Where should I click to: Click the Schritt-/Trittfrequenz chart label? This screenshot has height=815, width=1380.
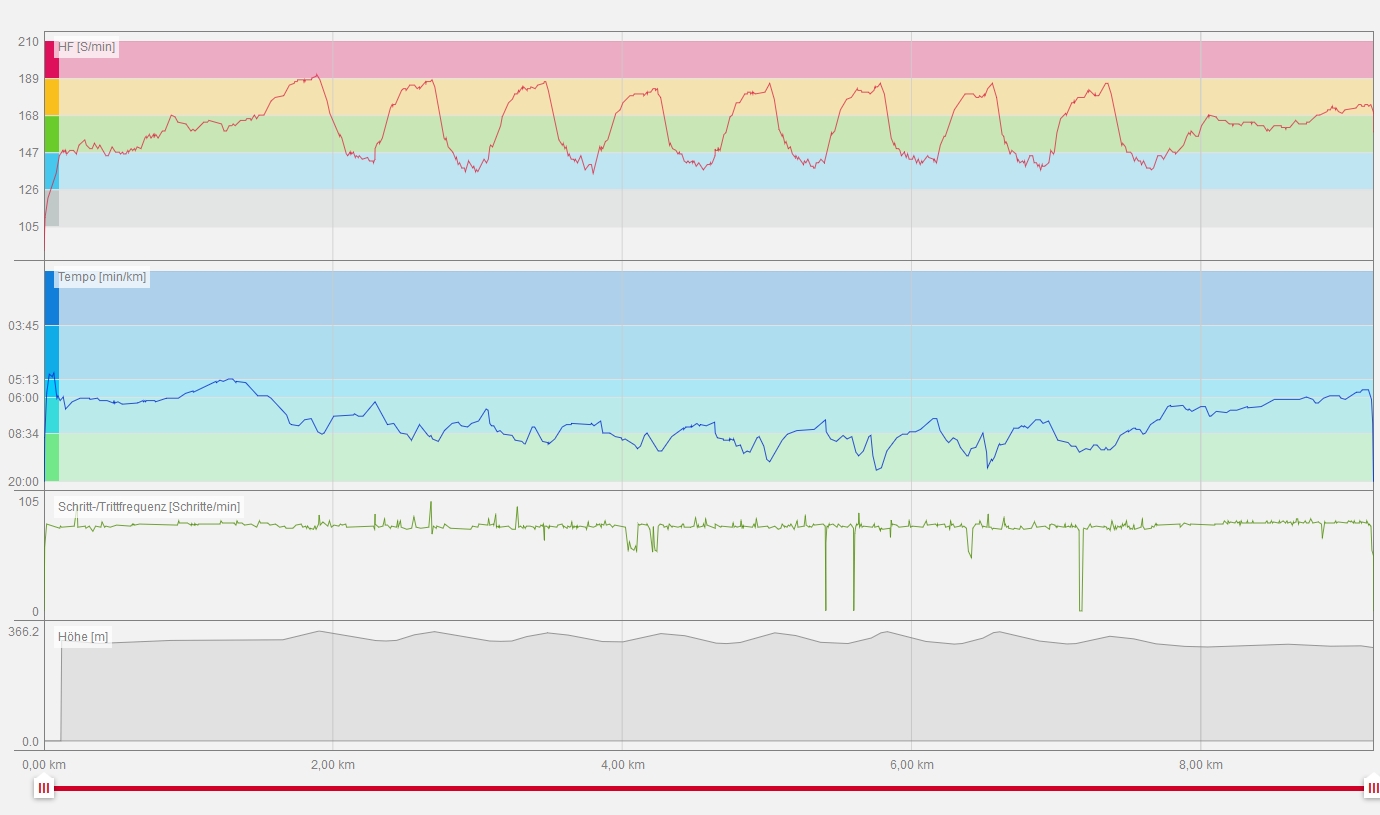149,507
